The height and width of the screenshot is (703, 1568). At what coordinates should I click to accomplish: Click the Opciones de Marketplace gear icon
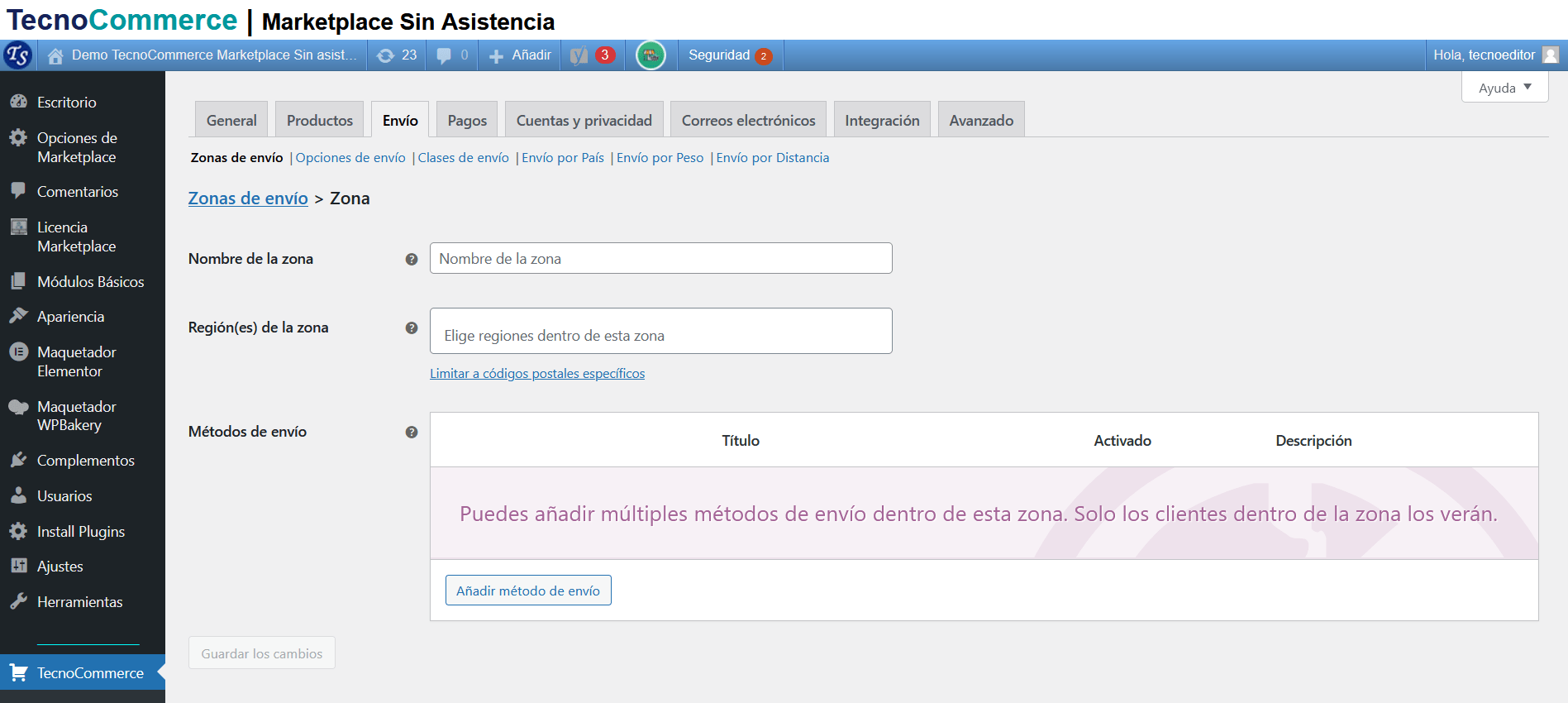coord(18,137)
